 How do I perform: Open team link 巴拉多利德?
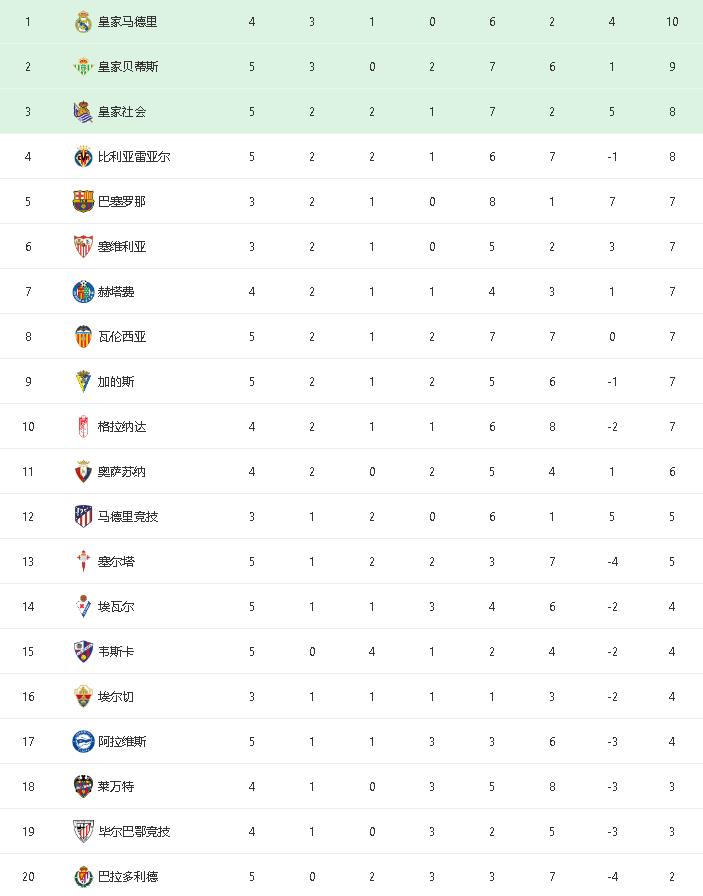point(127,877)
